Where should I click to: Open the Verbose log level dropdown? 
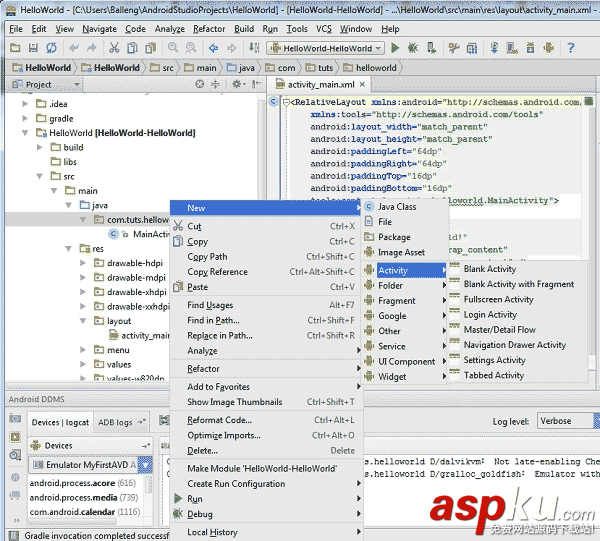(x=568, y=421)
